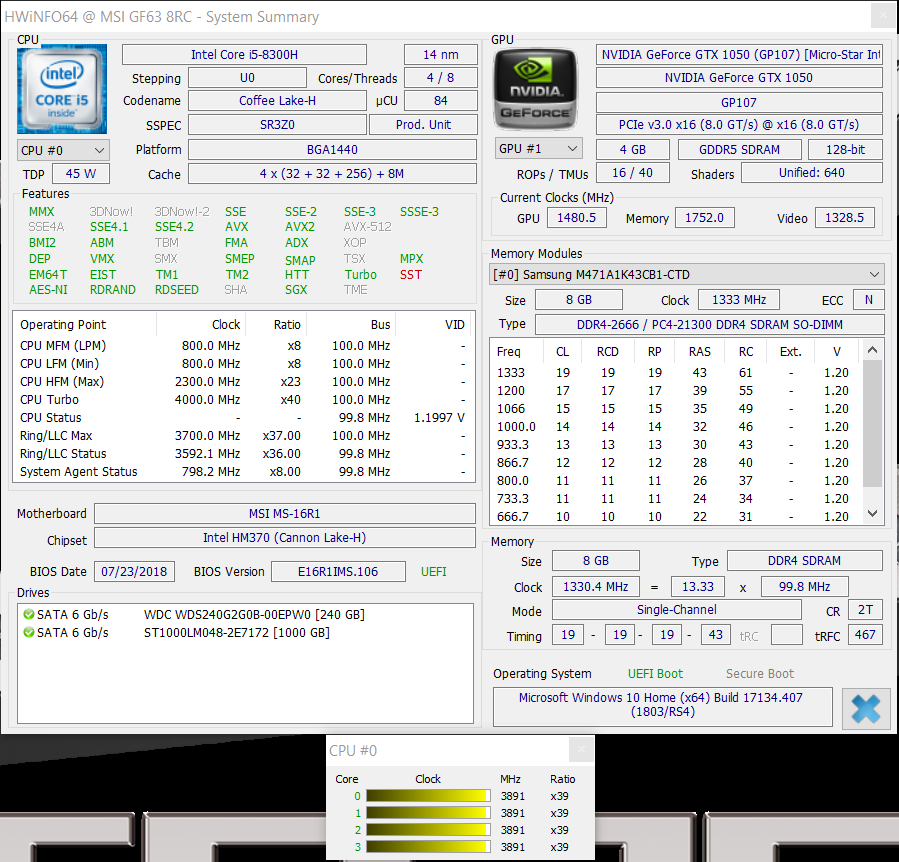Click the Video clock 1328.5 field
The width and height of the screenshot is (899, 862).
[845, 218]
